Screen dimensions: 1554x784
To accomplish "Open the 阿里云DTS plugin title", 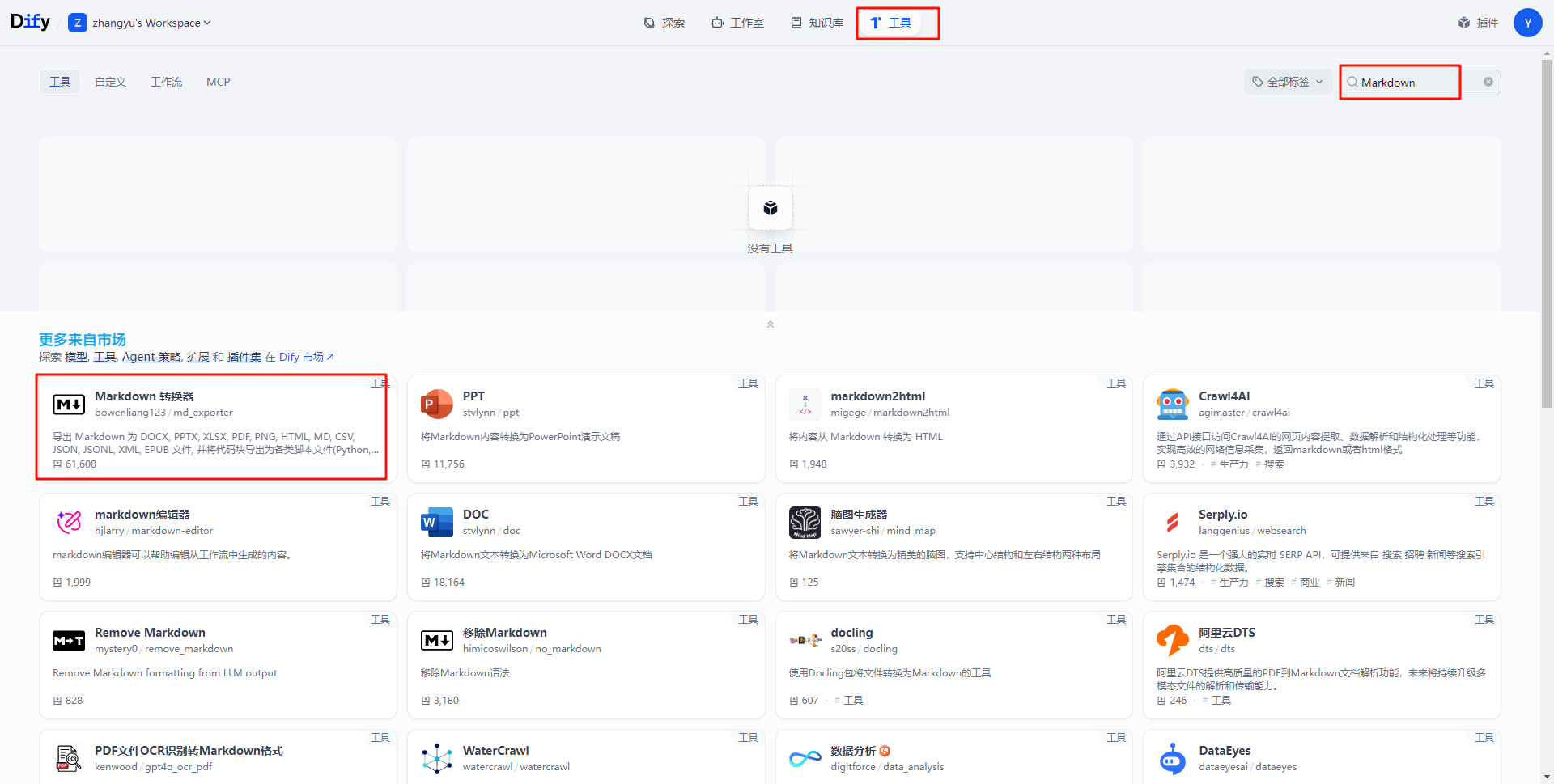I will [x=1227, y=633].
